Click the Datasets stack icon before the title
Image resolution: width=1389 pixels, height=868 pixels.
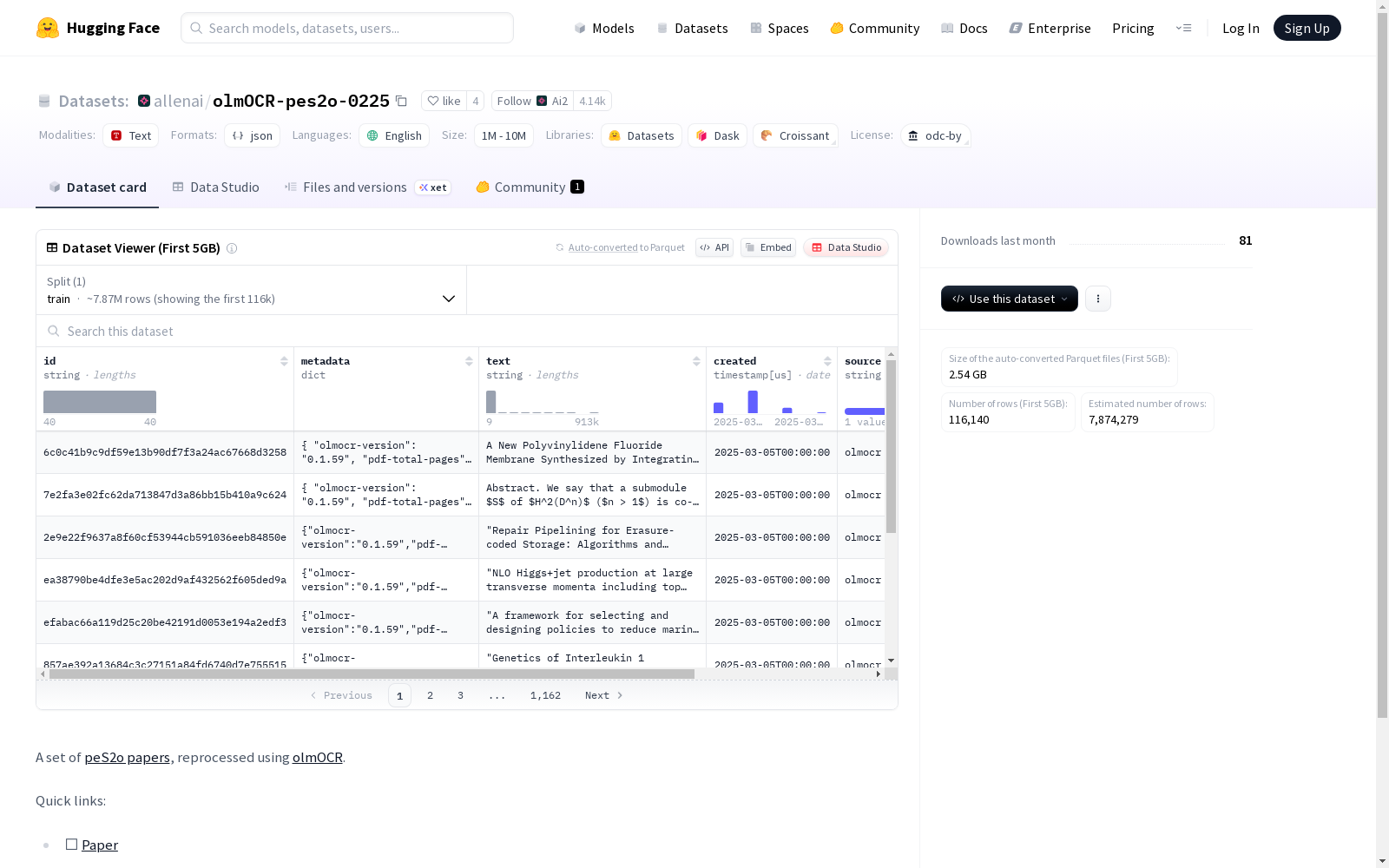tap(44, 102)
